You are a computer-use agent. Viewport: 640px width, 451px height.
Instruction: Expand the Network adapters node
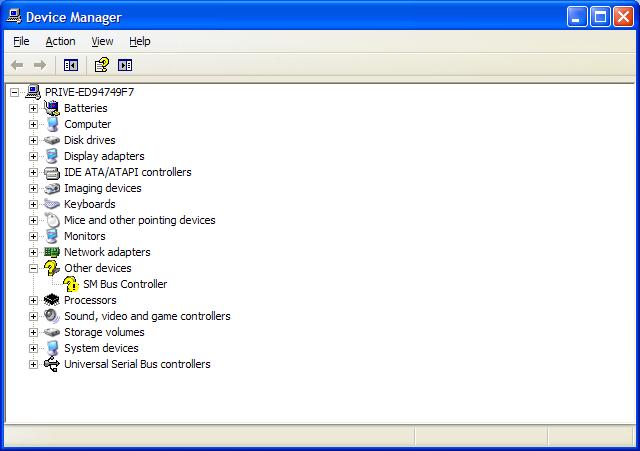[33, 252]
